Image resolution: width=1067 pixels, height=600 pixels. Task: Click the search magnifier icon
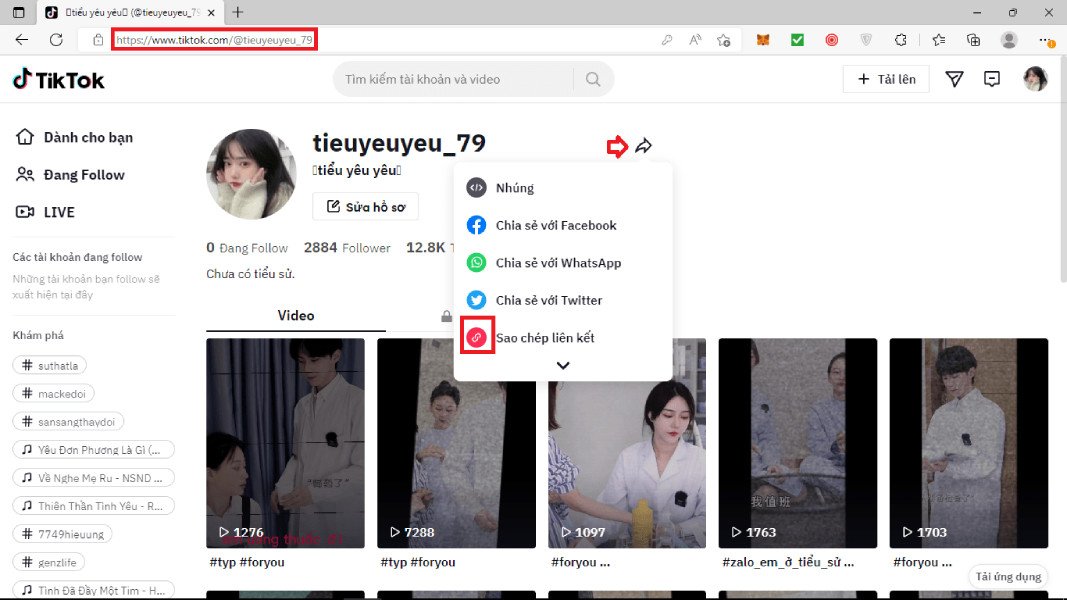pyautogui.click(x=592, y=78)
